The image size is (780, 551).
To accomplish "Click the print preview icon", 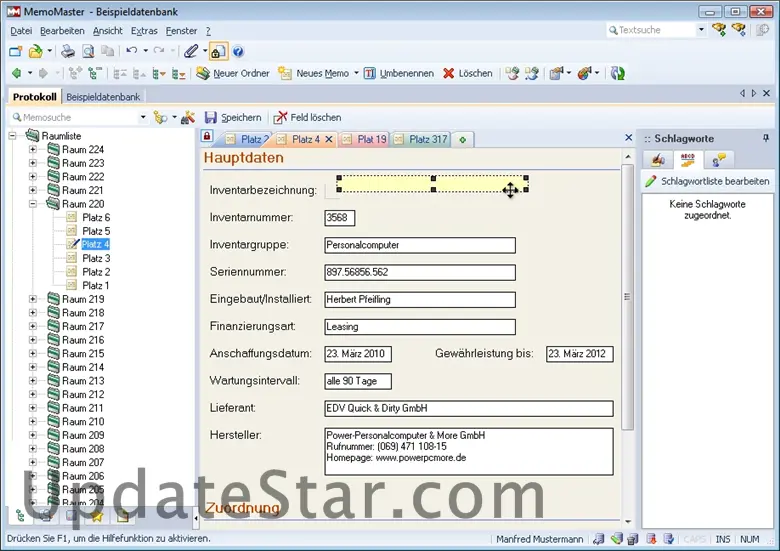I will point(88,51).
